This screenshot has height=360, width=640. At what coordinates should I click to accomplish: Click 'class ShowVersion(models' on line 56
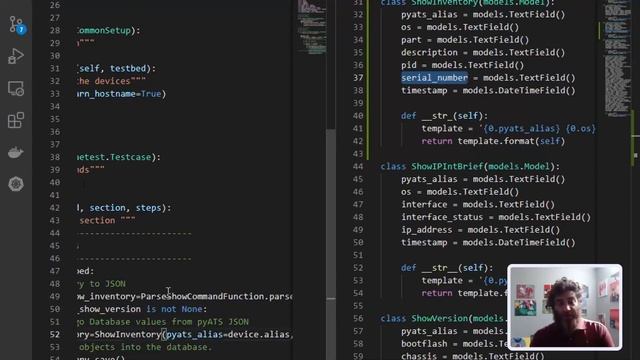point(443,318)
